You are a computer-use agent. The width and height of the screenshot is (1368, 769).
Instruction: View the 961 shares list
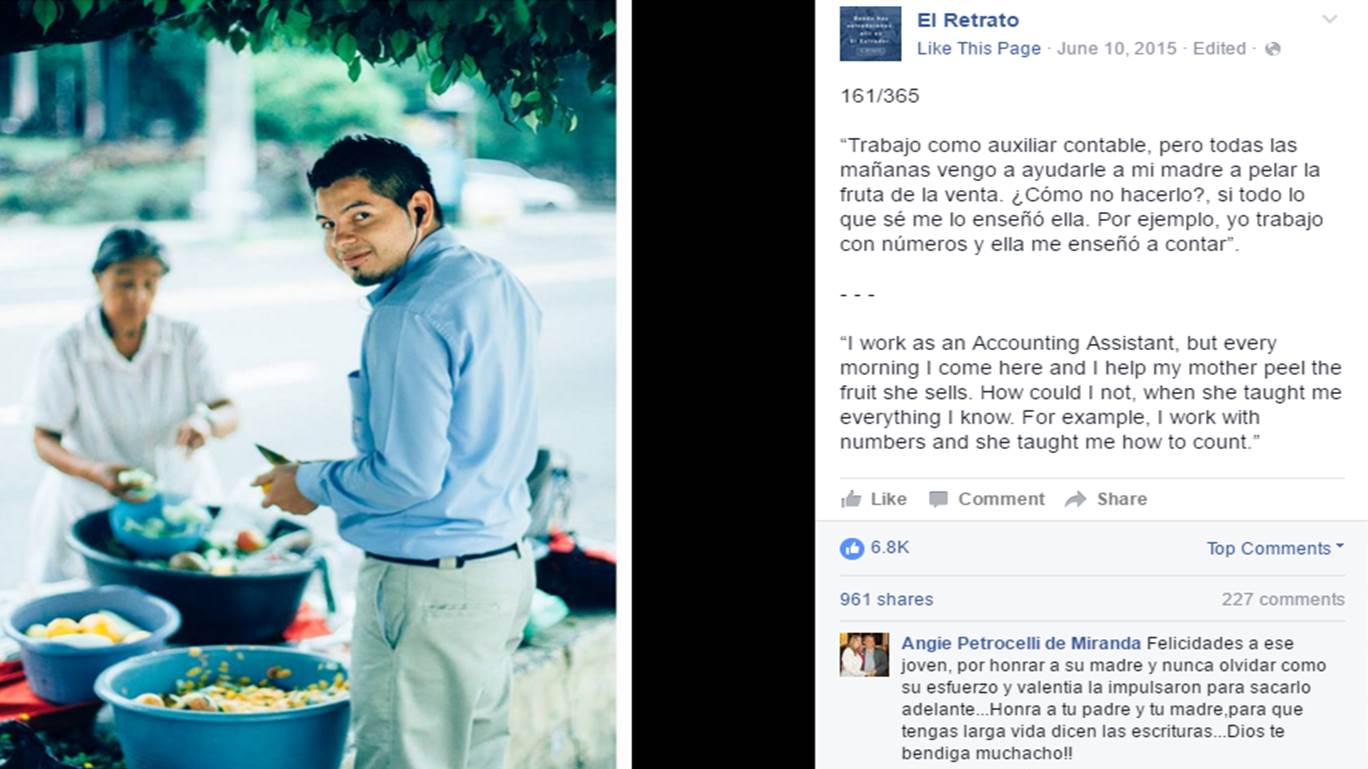pos(886,600)
